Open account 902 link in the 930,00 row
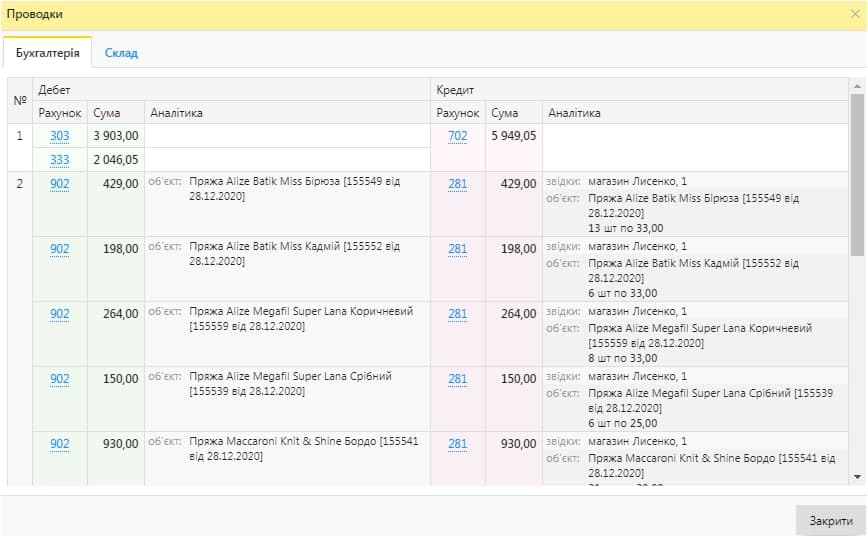 60,444
